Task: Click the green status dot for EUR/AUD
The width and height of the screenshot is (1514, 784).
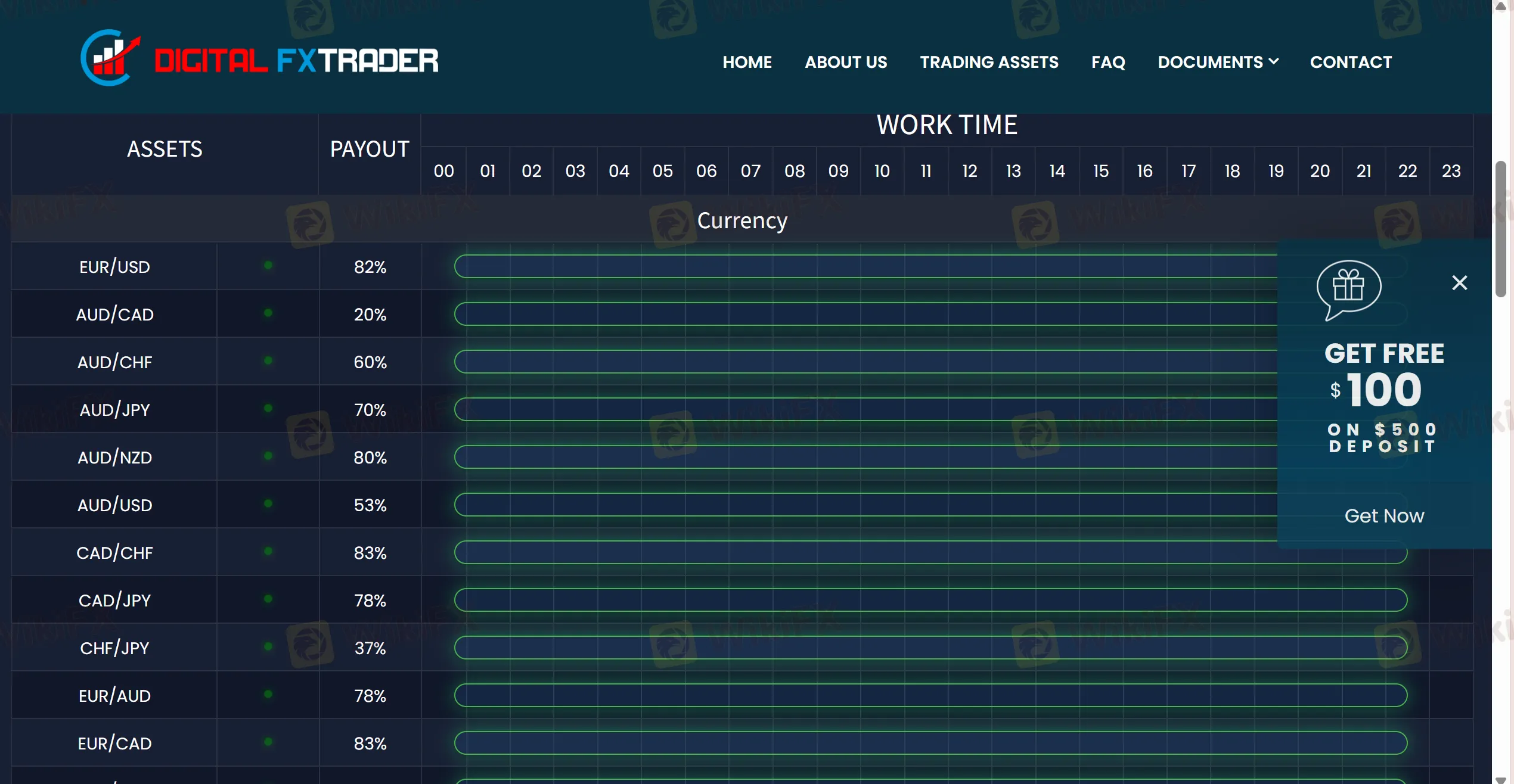Action: [268, 694]
